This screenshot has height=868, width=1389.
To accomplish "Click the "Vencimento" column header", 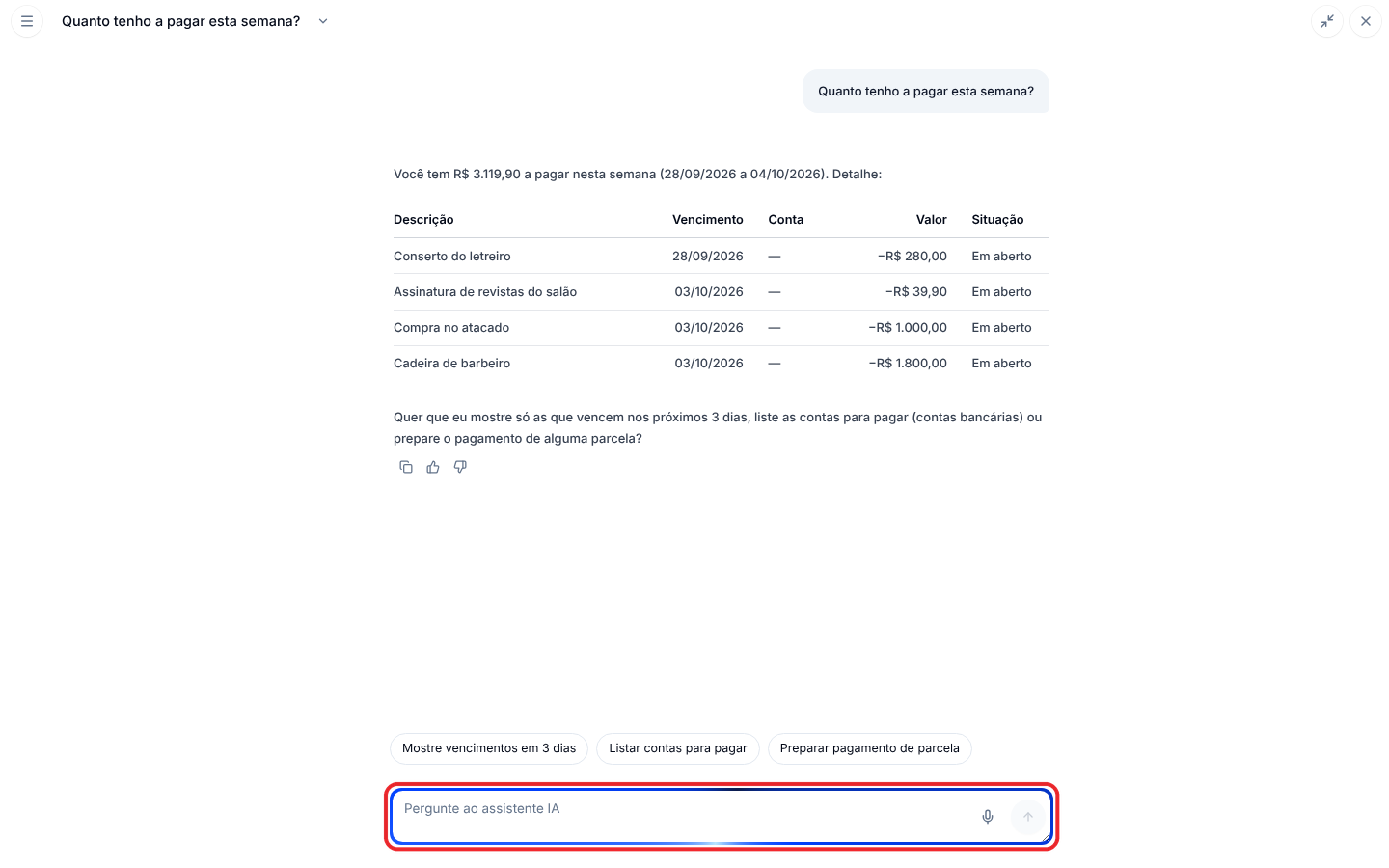I will [x=708, y=220].
